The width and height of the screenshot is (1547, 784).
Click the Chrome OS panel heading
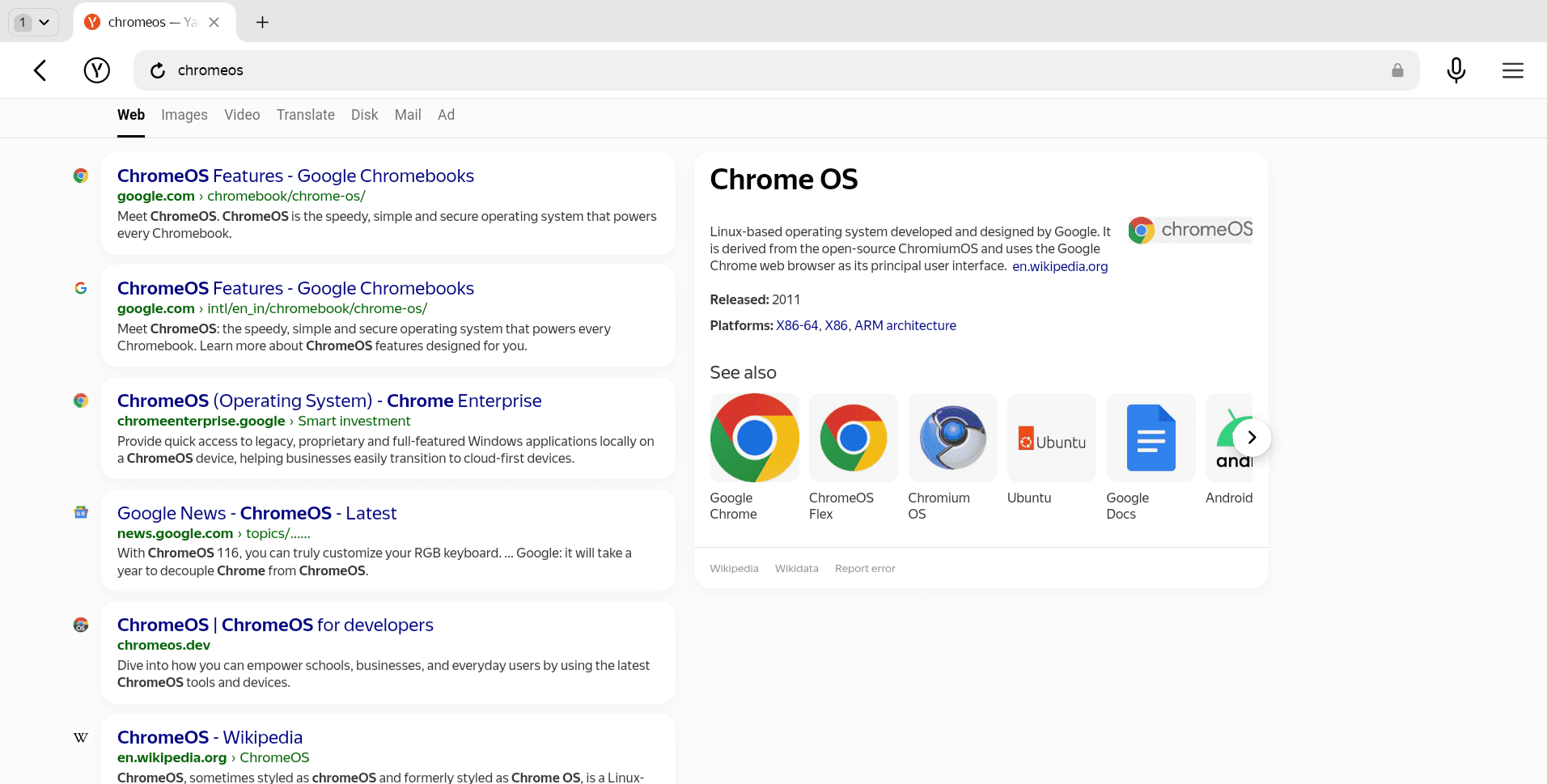point(784,179)
